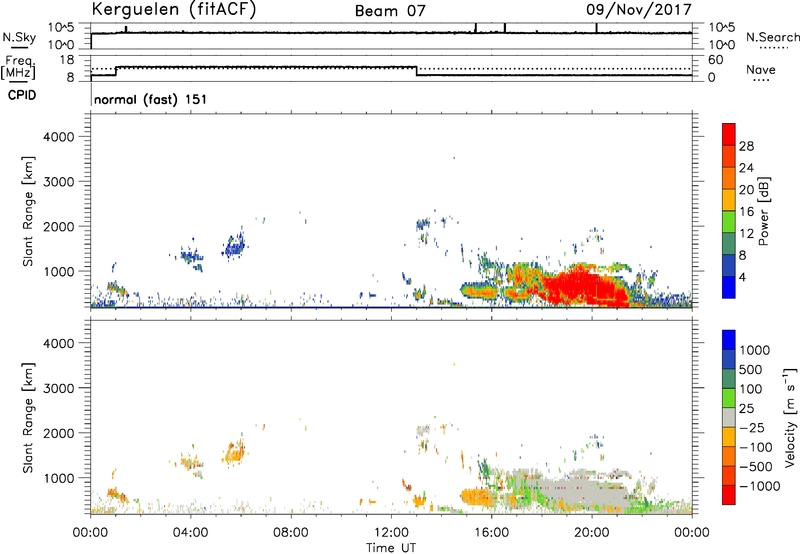This screenshot has width=800, height=554.
Task: Click the 'Kerguelen (fitACF)' title text
Action: click(x=173, y=9)
